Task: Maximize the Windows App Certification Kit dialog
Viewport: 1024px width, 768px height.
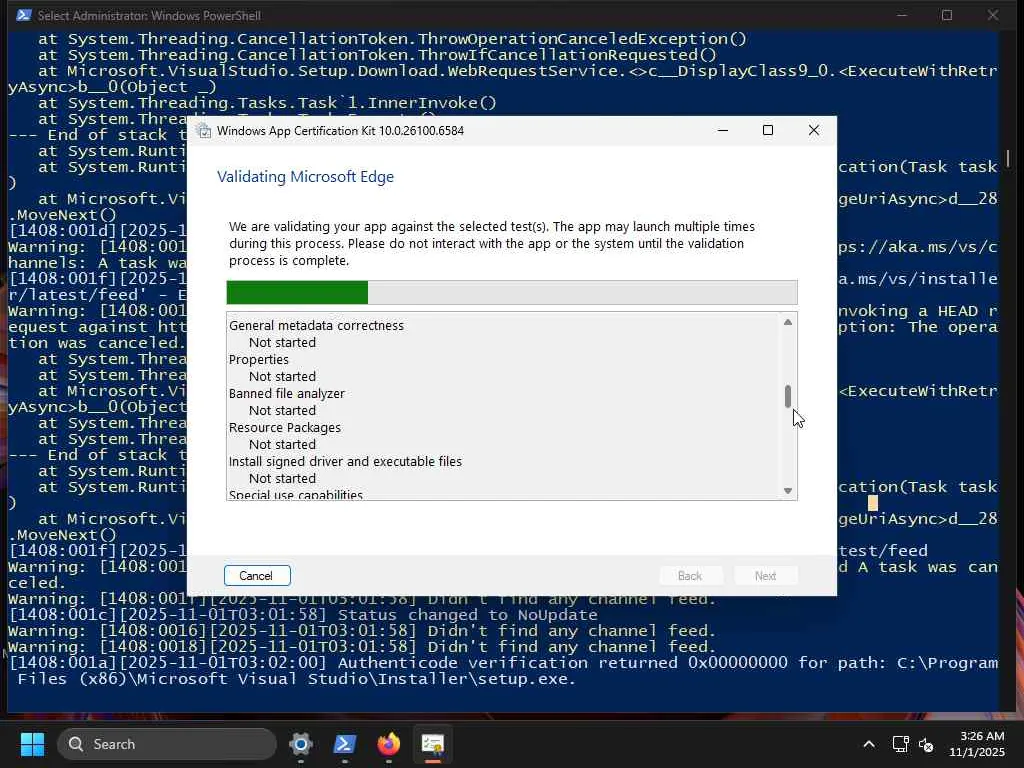Action: (x=768, y=130)
